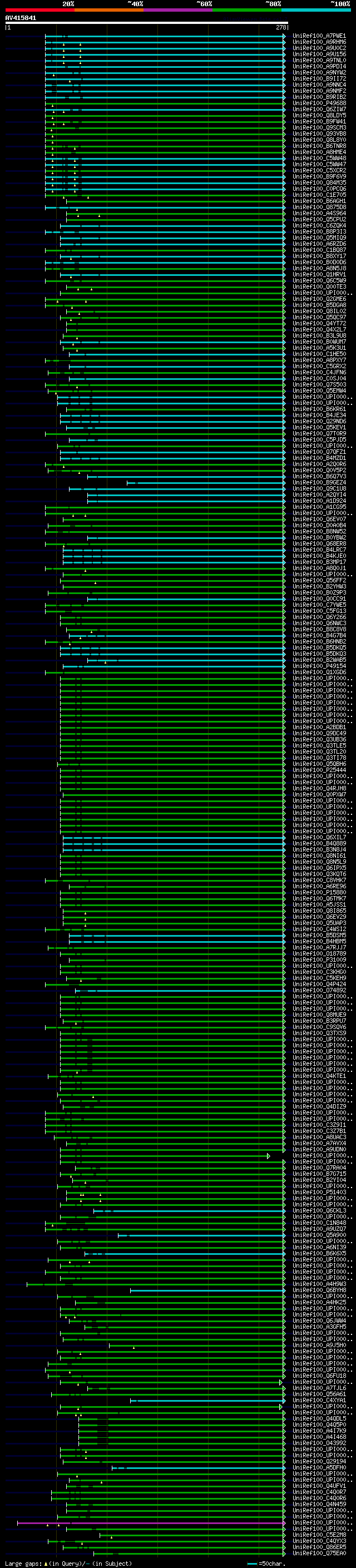
Task: Select the UniRef100_A8HME4 label
Action: (319, 152)
